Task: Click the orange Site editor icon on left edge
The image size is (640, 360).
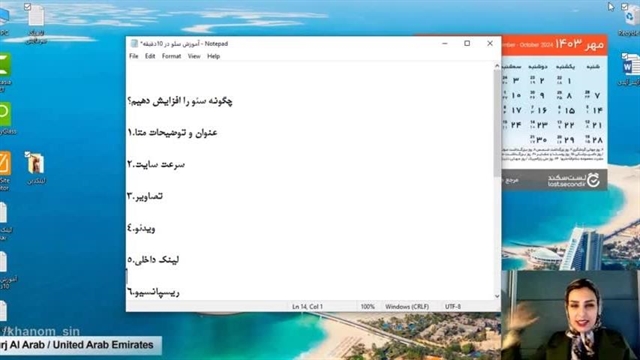Action: (5, 163)
